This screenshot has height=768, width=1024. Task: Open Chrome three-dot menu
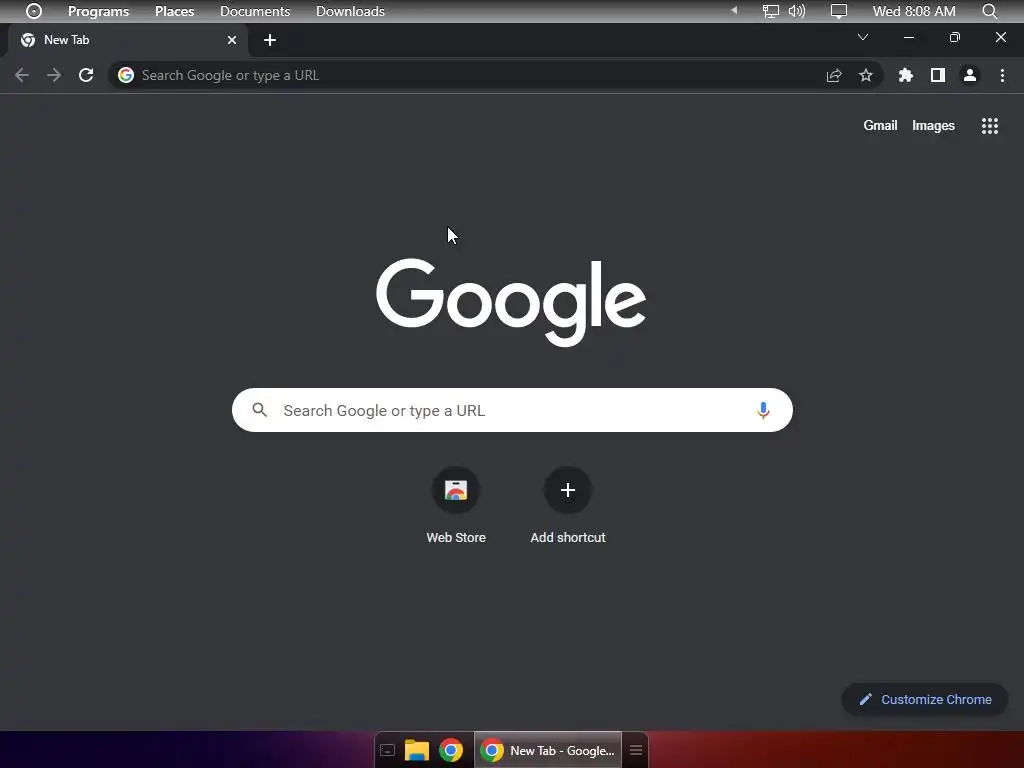pyautogui.click(x=1002, y=75)
